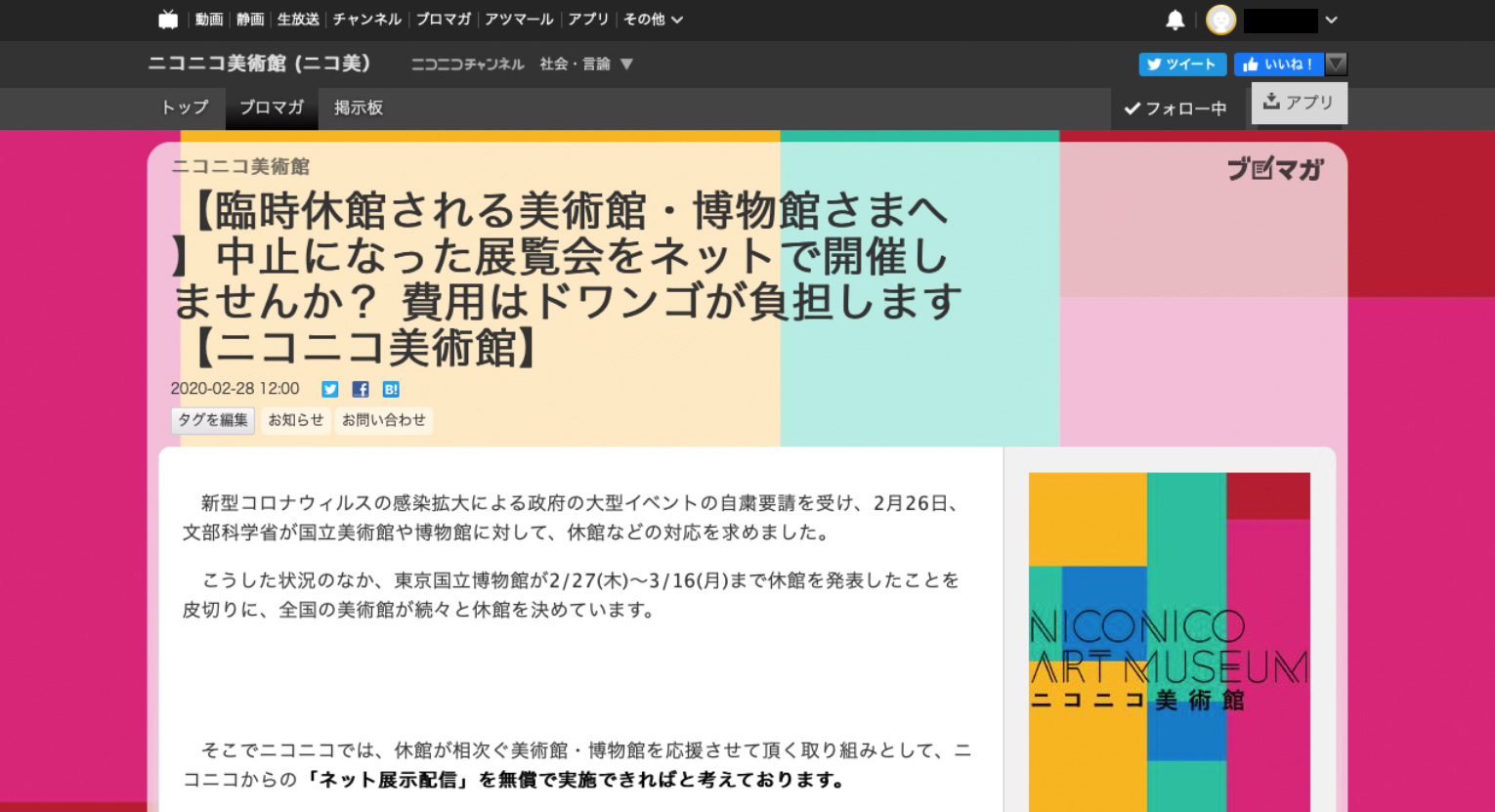Click the タグを編集 button
This screenshot has height=812, width=1495.
point(213,420)
